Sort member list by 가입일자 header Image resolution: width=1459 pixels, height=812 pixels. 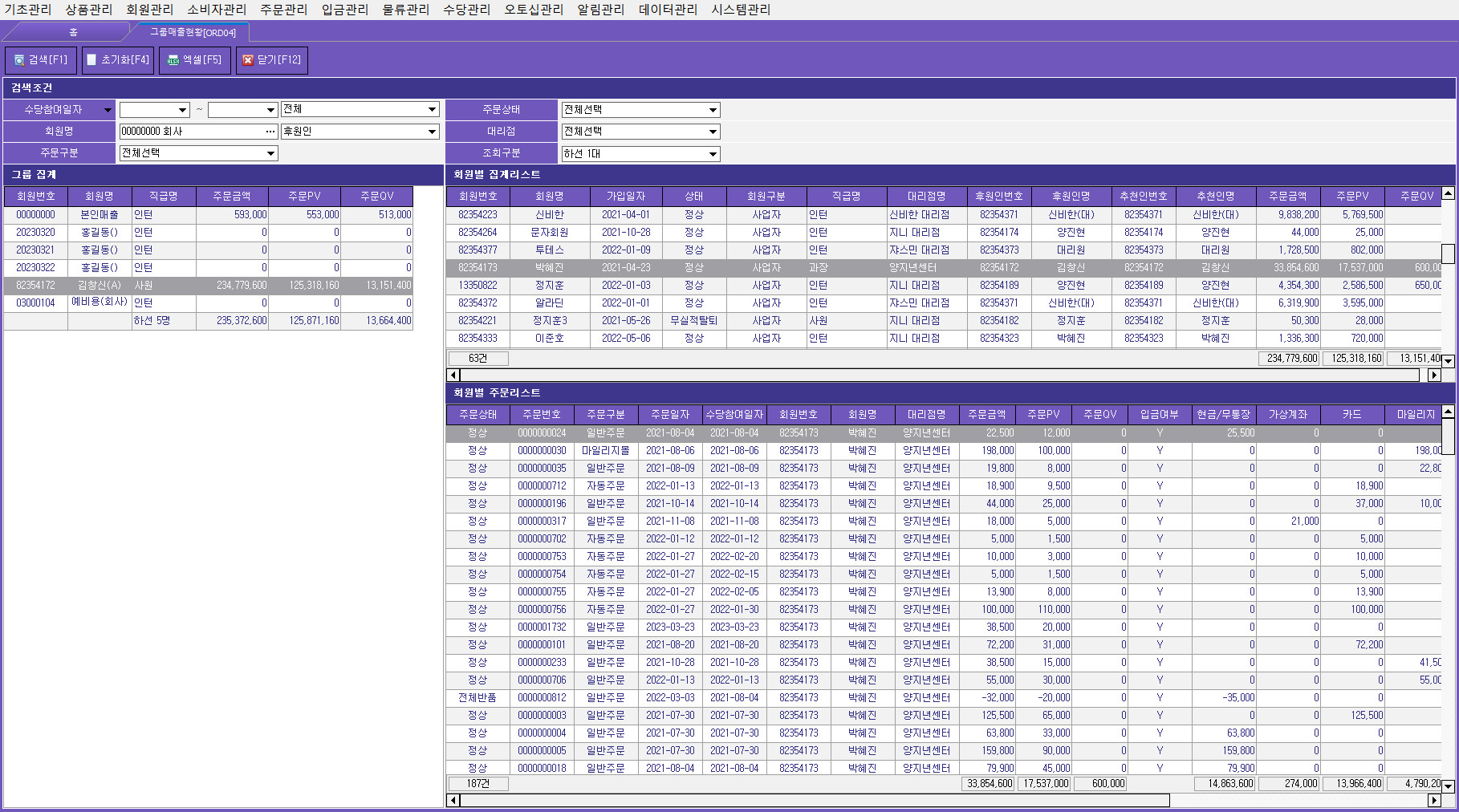pyautogui.click(x=626, y=197)
